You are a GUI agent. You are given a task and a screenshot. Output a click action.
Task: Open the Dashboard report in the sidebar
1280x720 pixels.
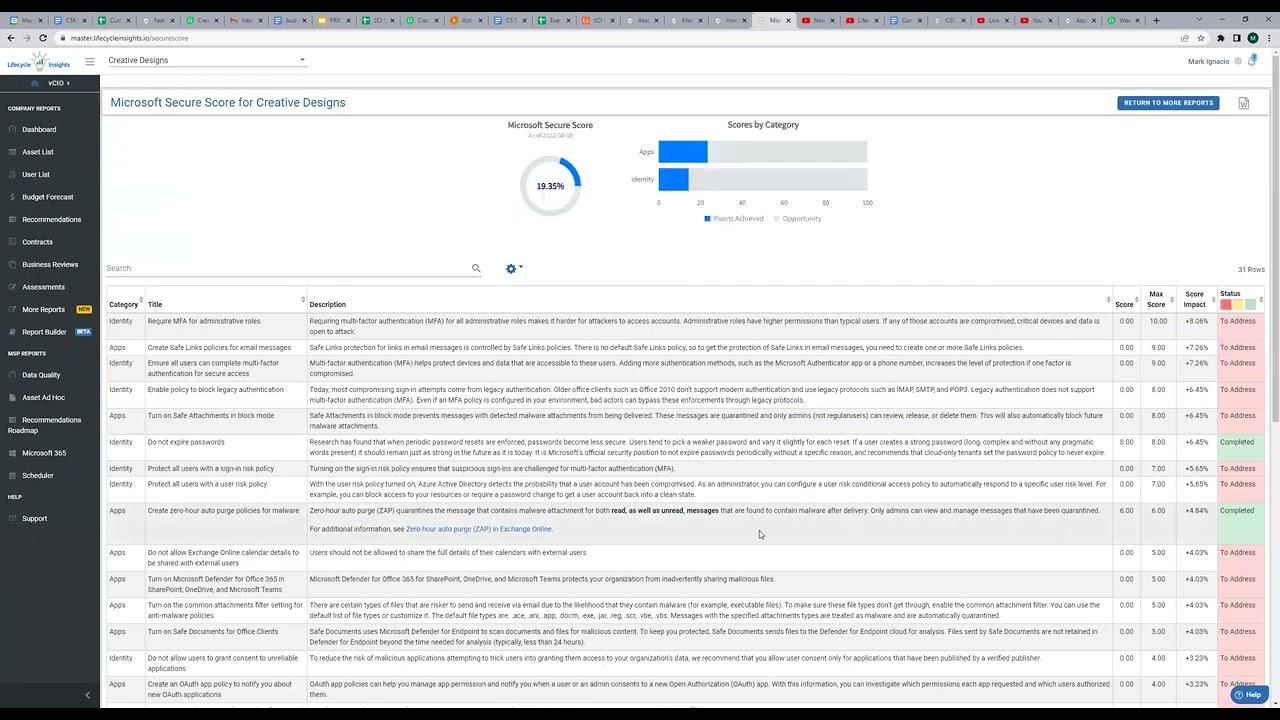coord(39,129)
